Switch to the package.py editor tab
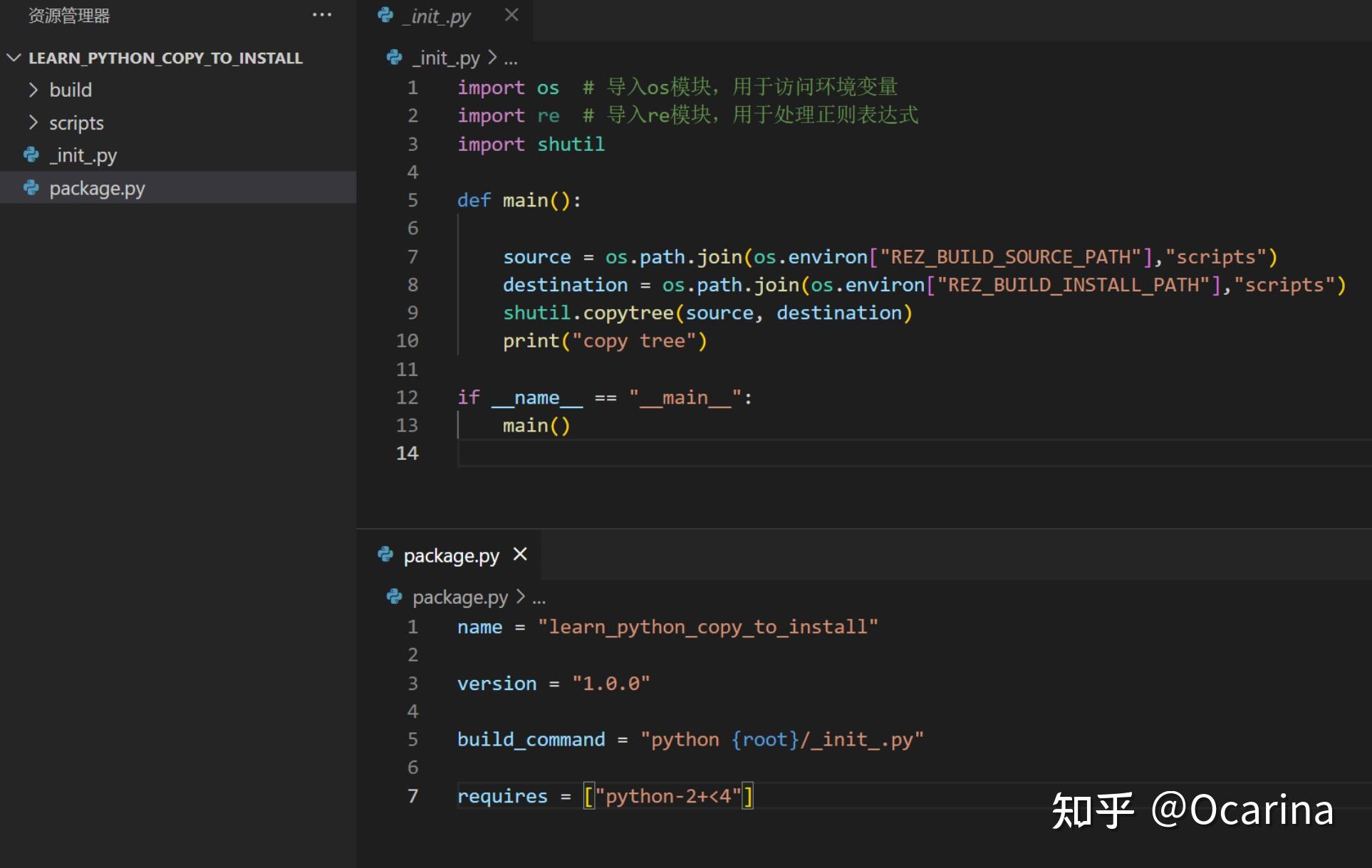 tap(451, 555)
